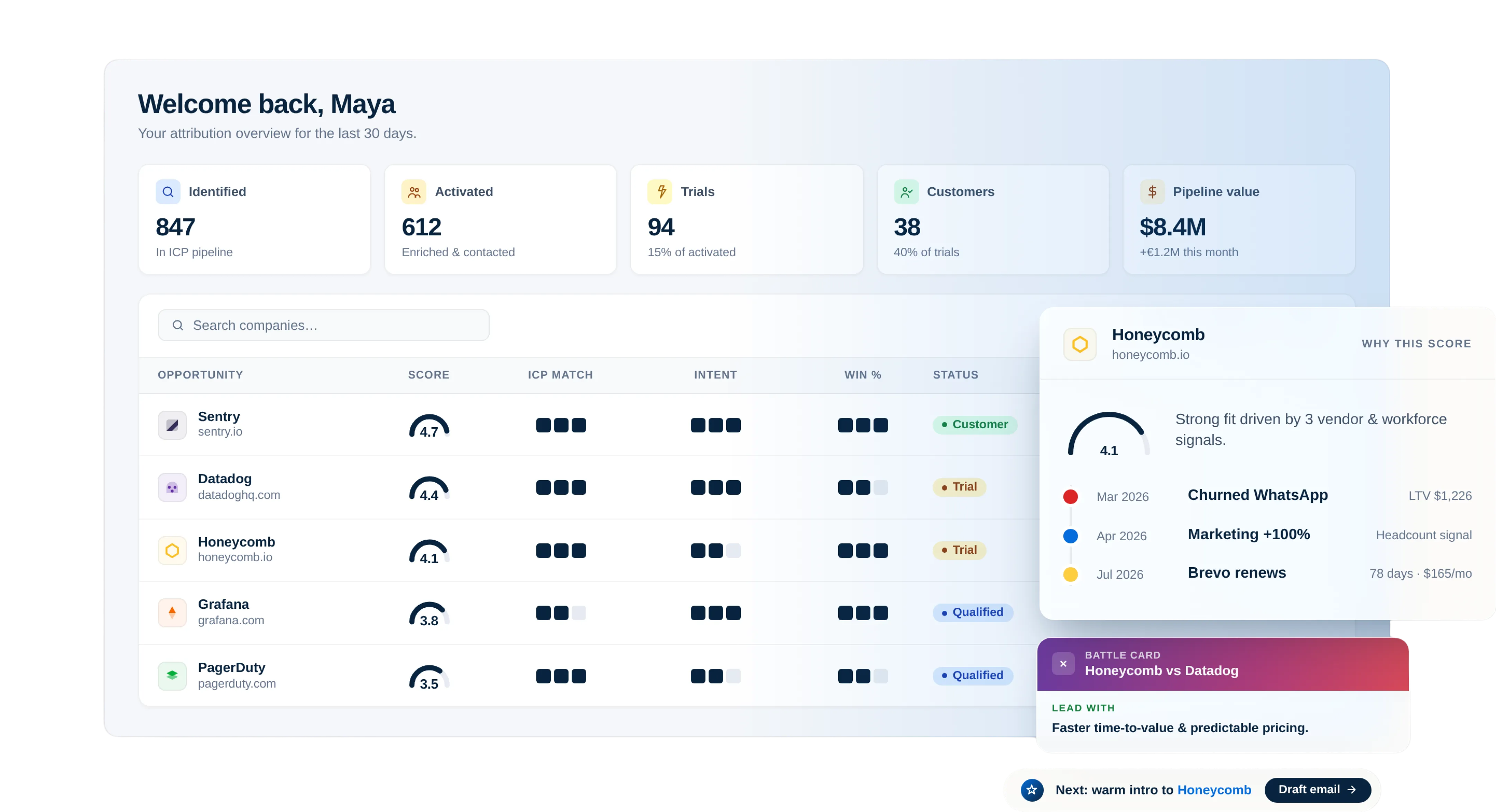
Task: Sort by the ICP MATCH column header
Action: 561,375
